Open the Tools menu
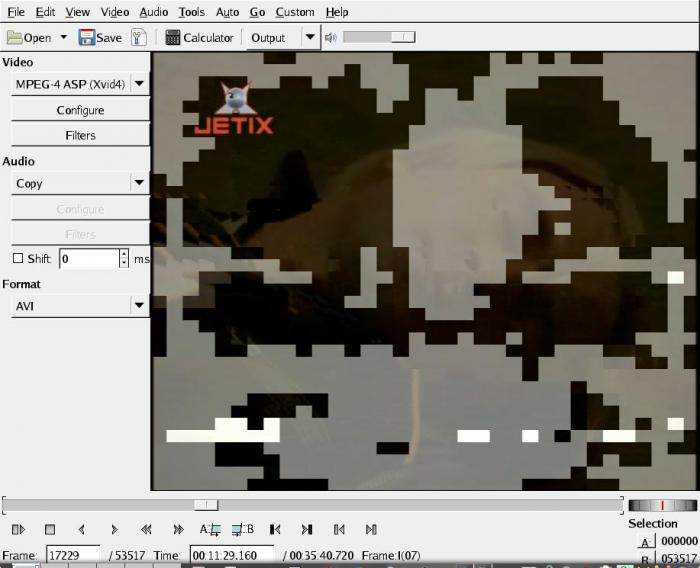Screen dimensions: 700x568 tap(192, 12)
